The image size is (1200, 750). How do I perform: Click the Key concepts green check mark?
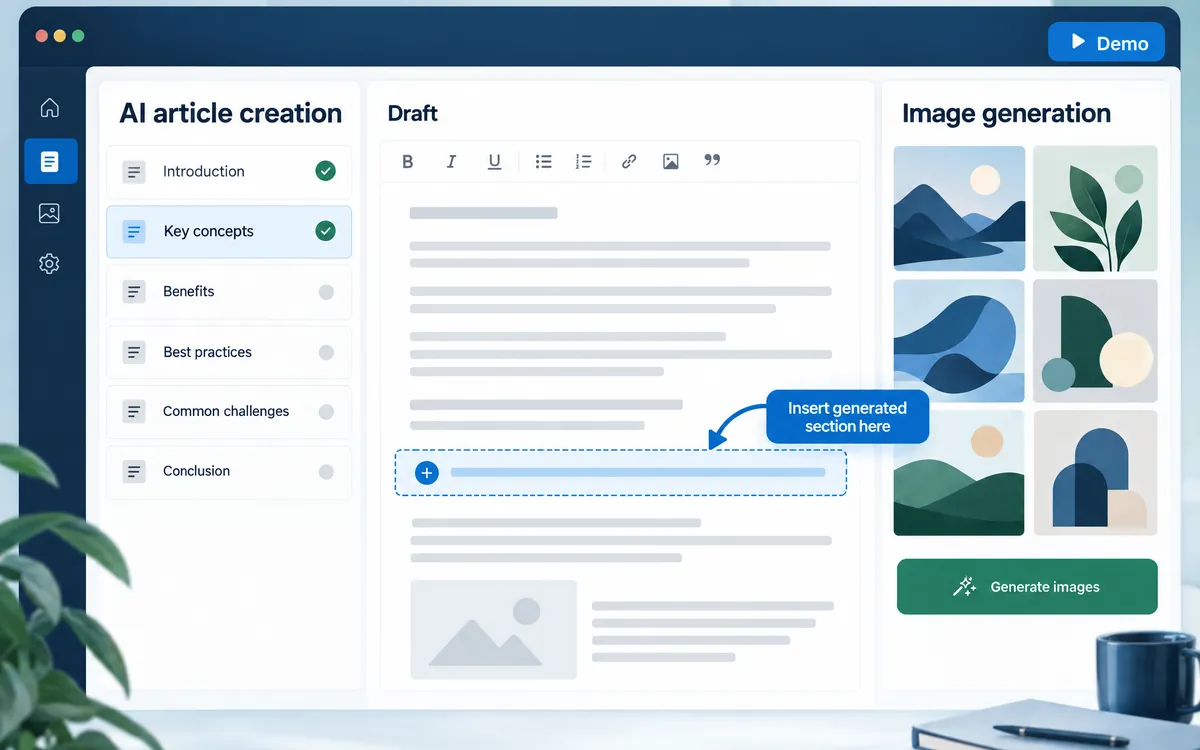(x=325, y=231)
